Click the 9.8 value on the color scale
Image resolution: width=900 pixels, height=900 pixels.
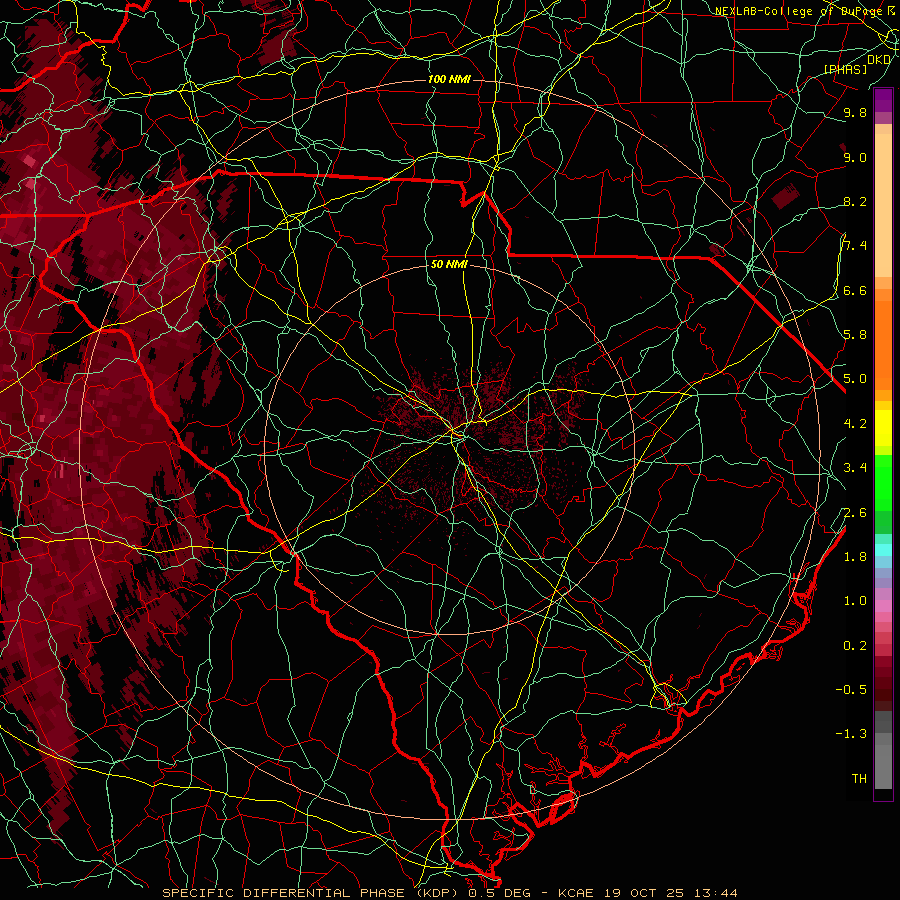[x=855, y=112]
